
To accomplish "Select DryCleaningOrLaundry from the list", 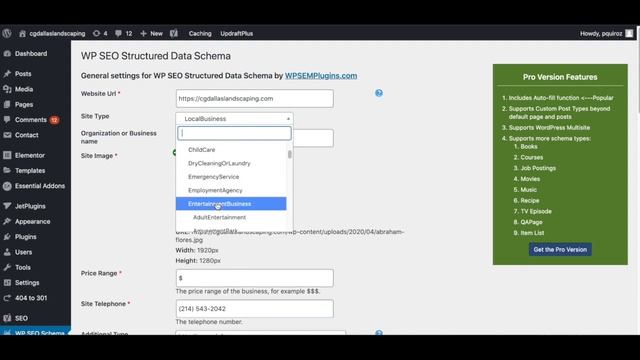I will coord(231,163).
